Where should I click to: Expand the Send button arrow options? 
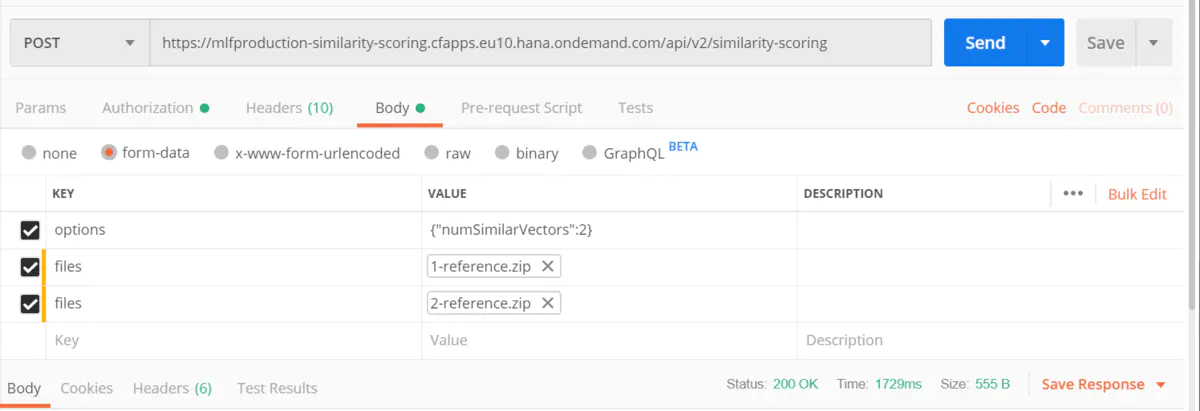click(x=1045, y=43)
